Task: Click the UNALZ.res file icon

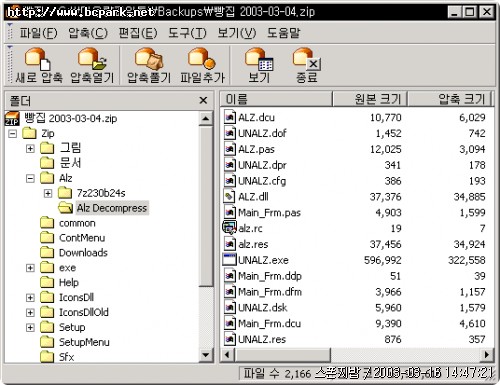Action: [230, 339]
